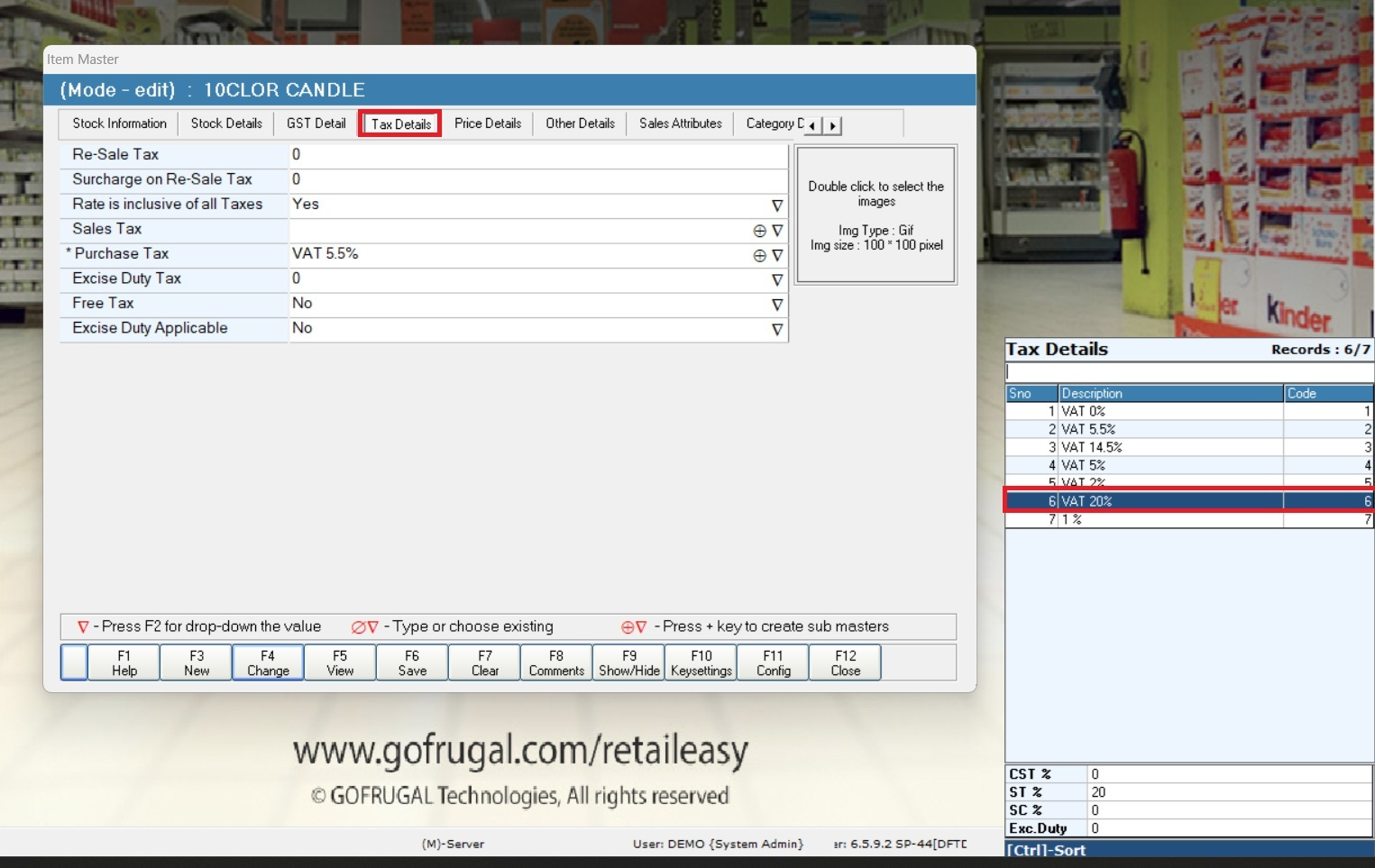Create a Sales Tax sub master via plus icon
The width and height of the screenshot is (1375, 868).
tap(760, 231)
